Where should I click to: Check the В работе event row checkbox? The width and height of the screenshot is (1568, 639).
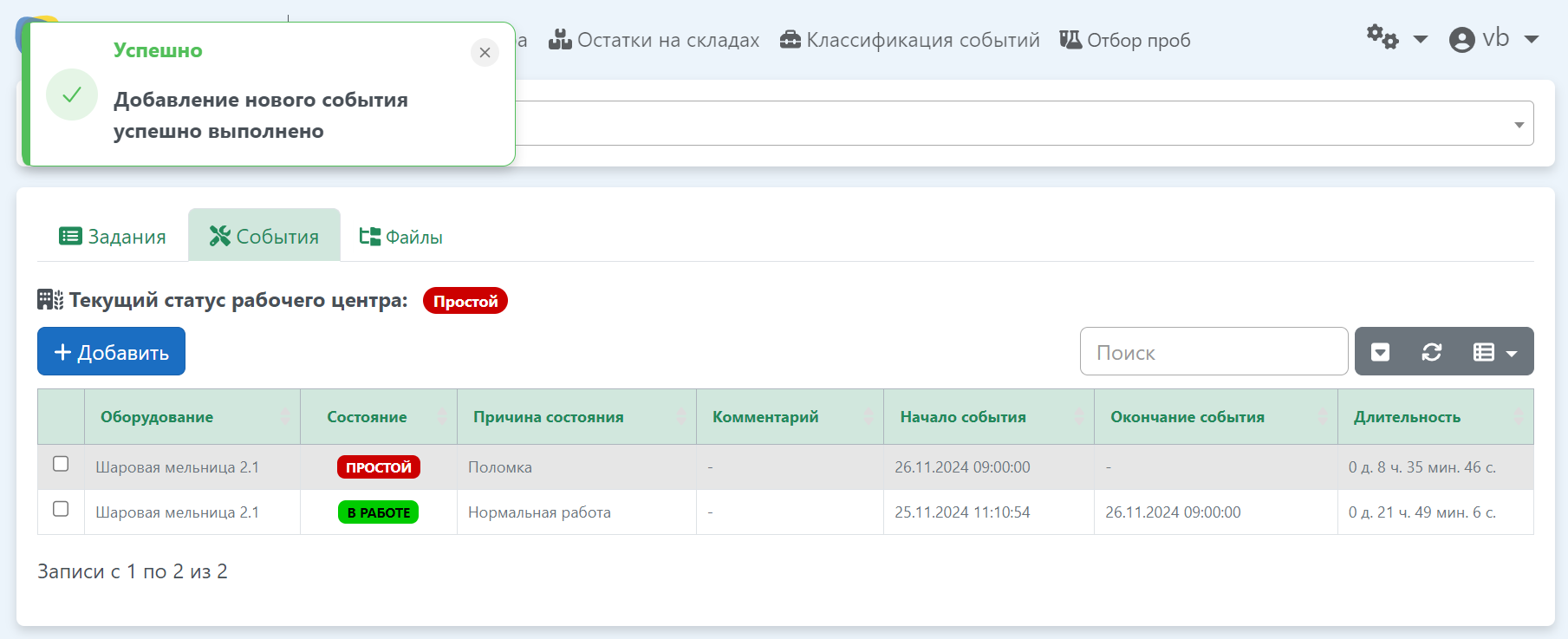61,509
